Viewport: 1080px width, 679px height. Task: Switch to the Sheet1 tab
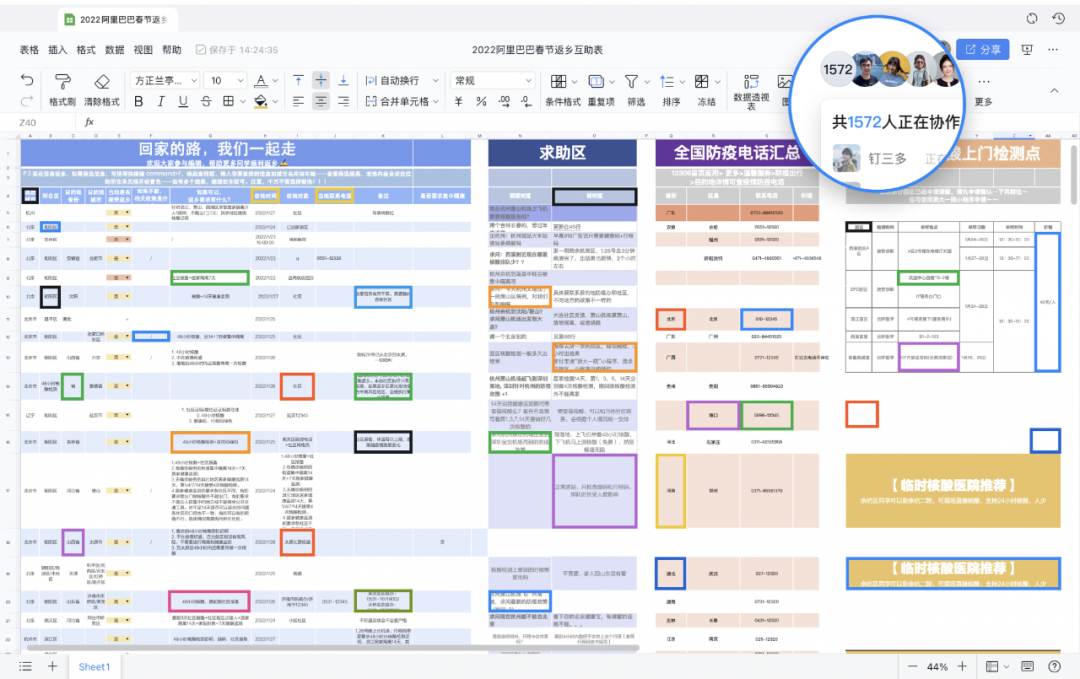(94, 666)
